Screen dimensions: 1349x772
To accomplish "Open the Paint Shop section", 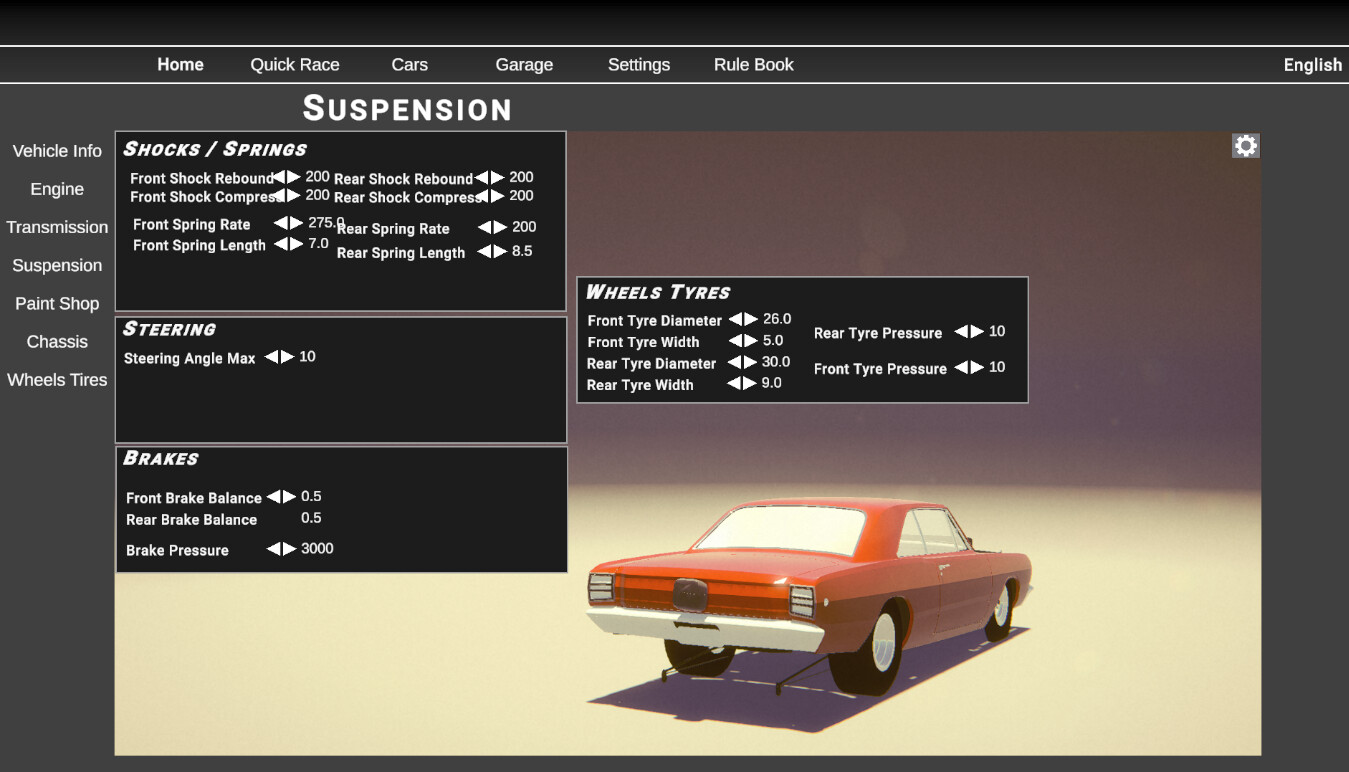I will point(57,303).
